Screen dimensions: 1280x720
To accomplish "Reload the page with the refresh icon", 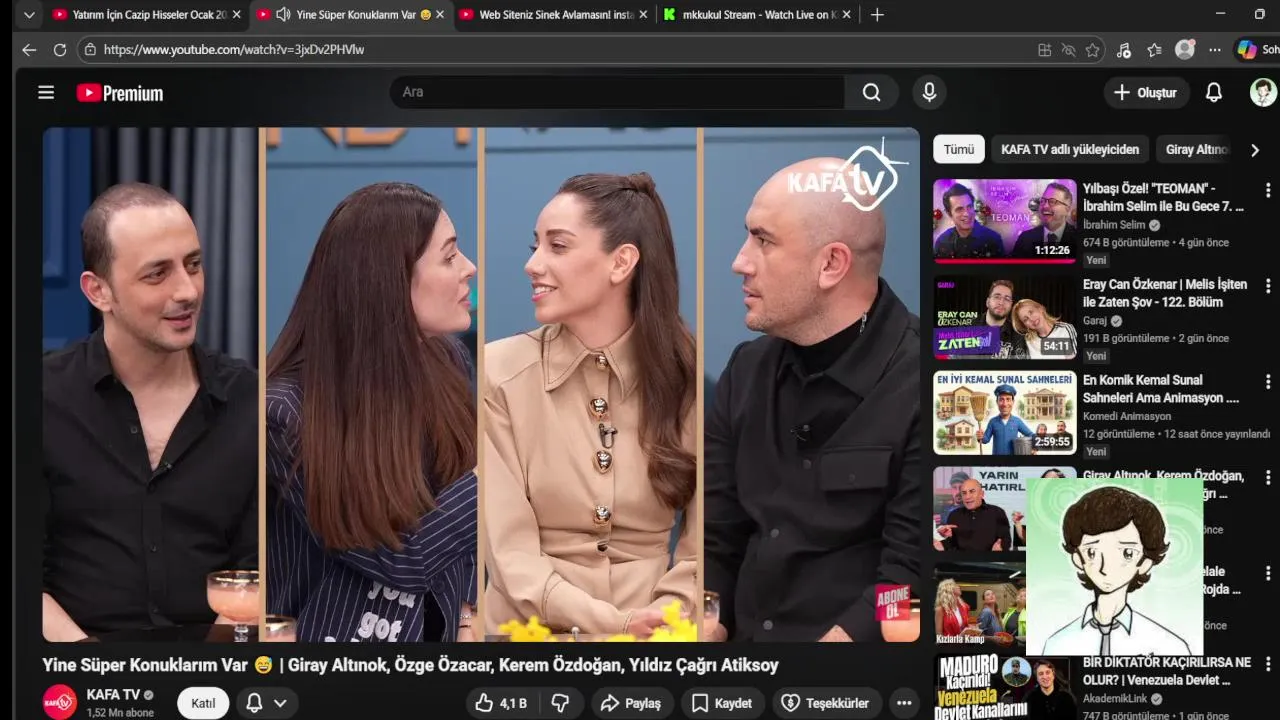I will (x=60, y=50).
